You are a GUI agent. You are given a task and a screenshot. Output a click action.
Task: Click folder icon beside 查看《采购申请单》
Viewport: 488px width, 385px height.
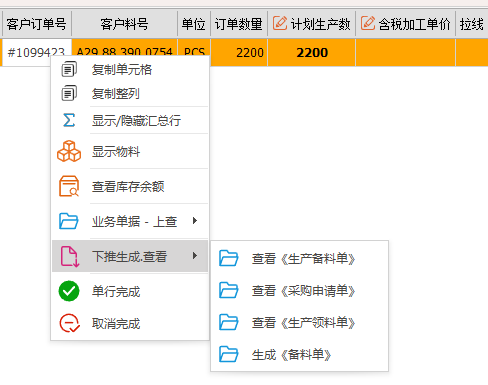pos(229,290)
